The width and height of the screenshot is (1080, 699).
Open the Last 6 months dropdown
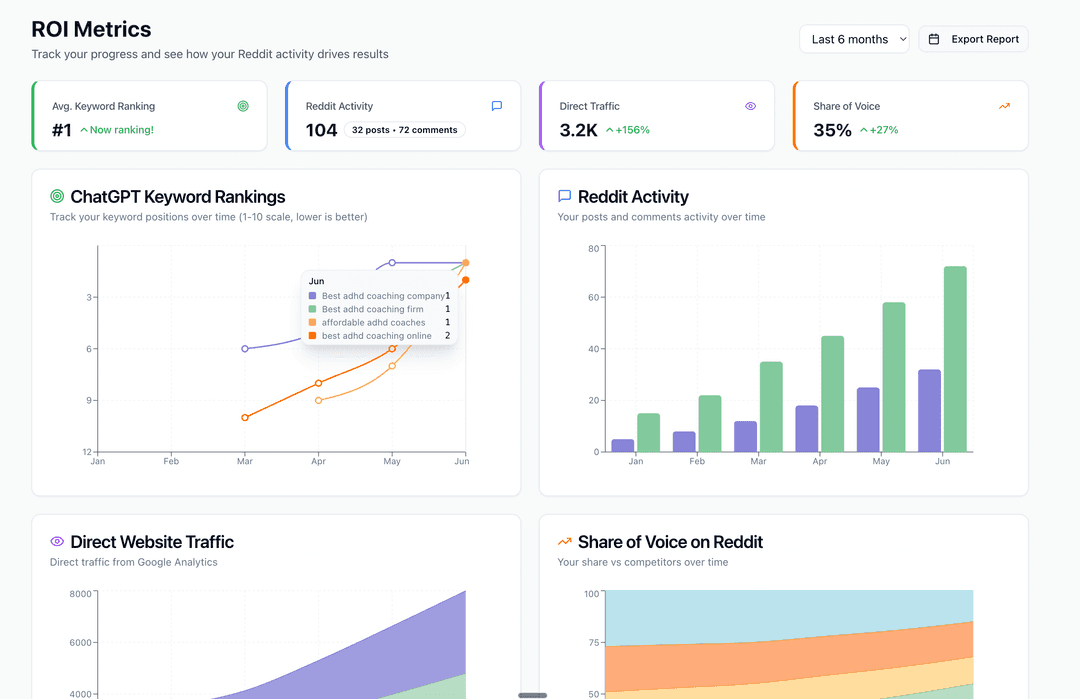tap(854, 39)
